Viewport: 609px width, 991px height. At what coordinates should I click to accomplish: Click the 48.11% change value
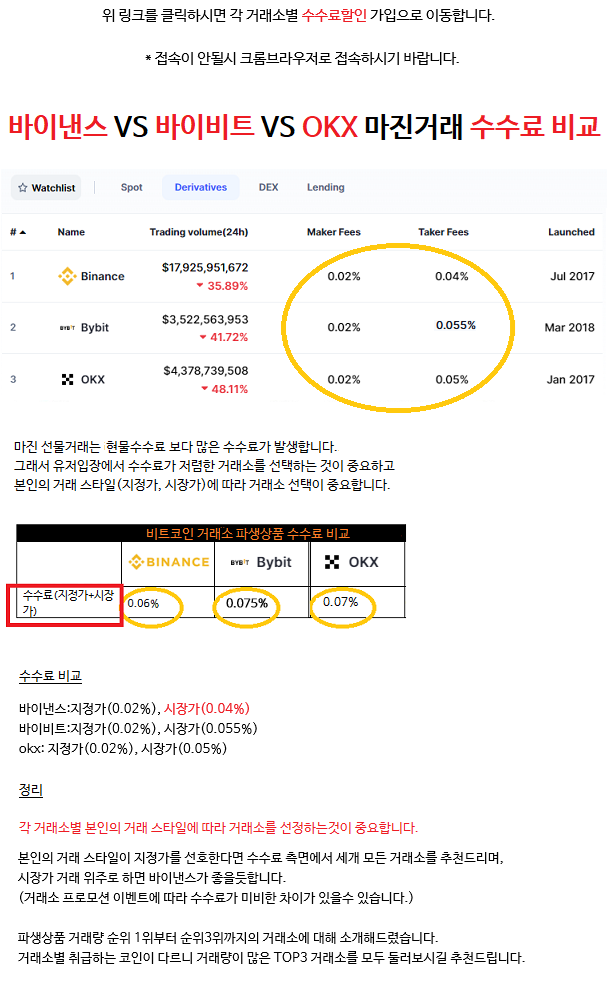click(224, 389)
